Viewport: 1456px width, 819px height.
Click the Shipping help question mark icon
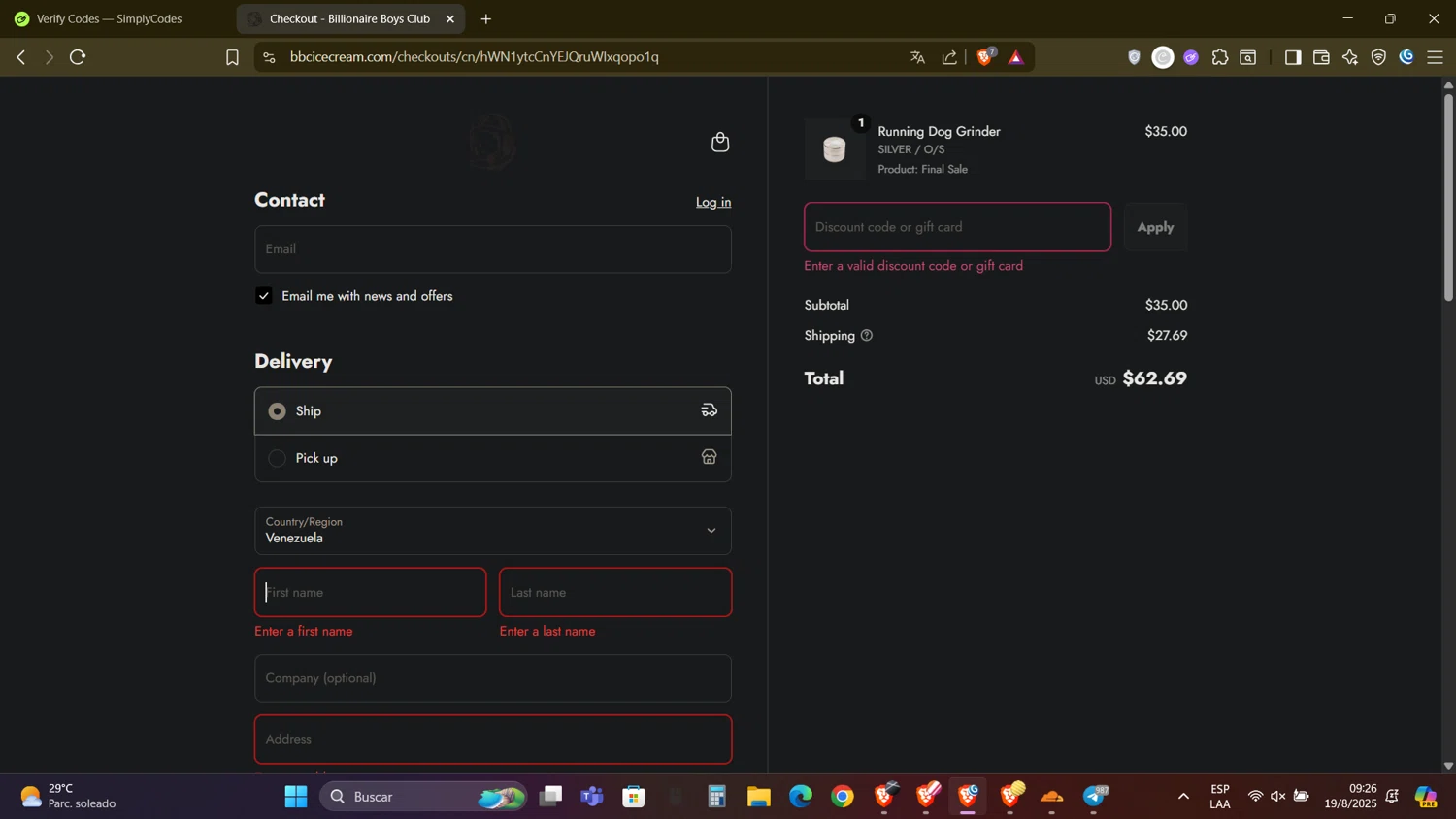click(867, 336)
